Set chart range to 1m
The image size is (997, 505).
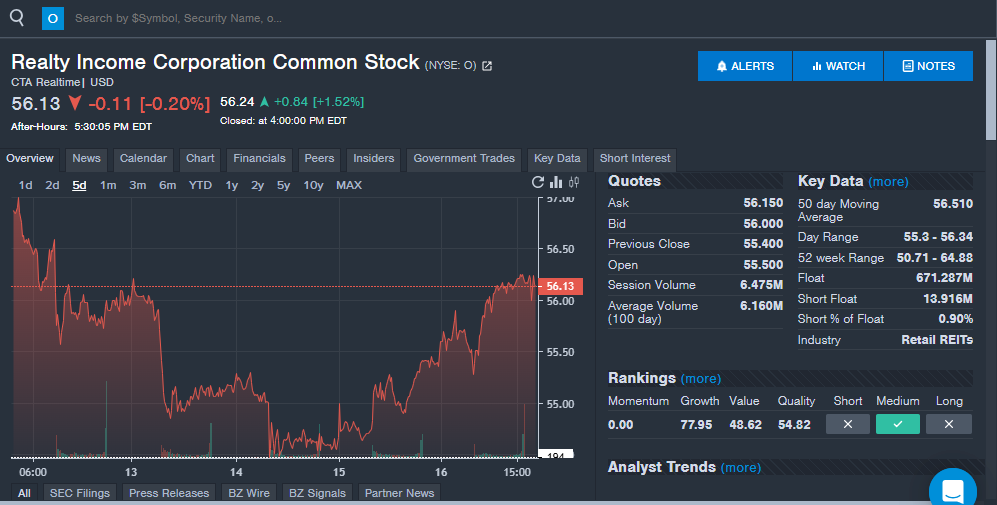pyautogui.click(x=108, y=185)
